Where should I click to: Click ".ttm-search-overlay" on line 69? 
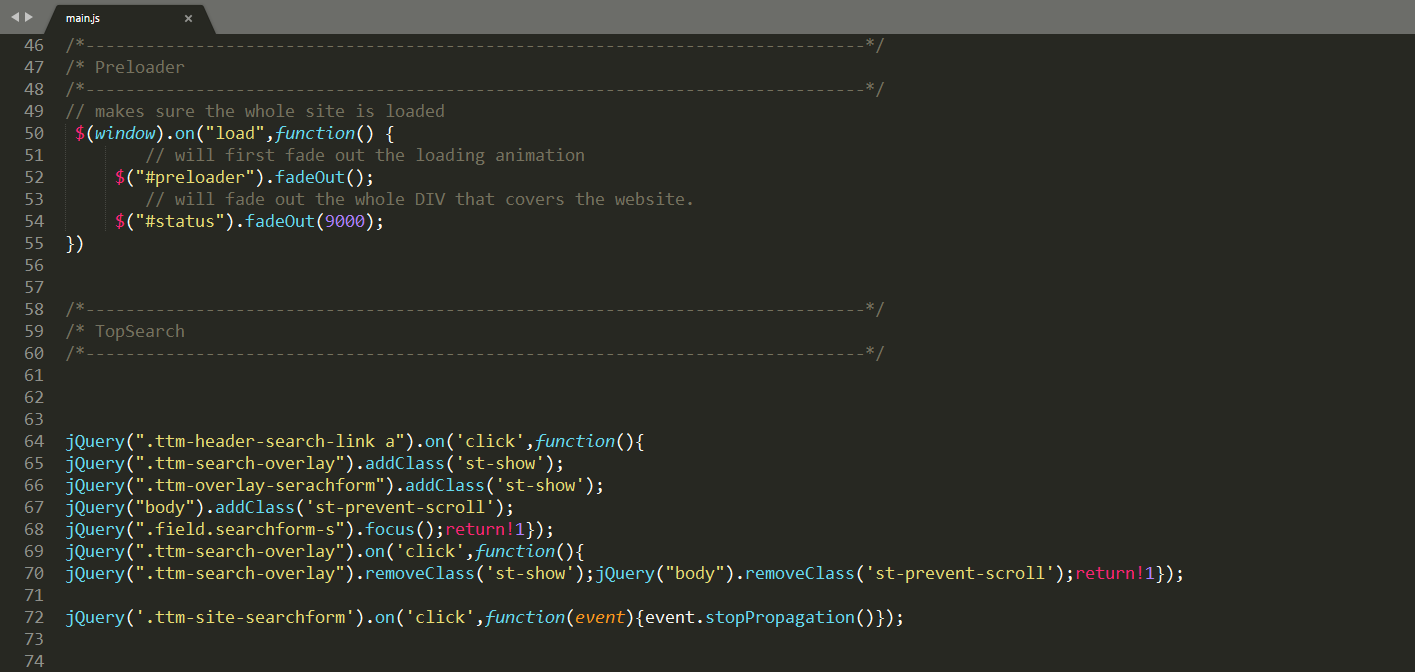click(x=240, y=551)
